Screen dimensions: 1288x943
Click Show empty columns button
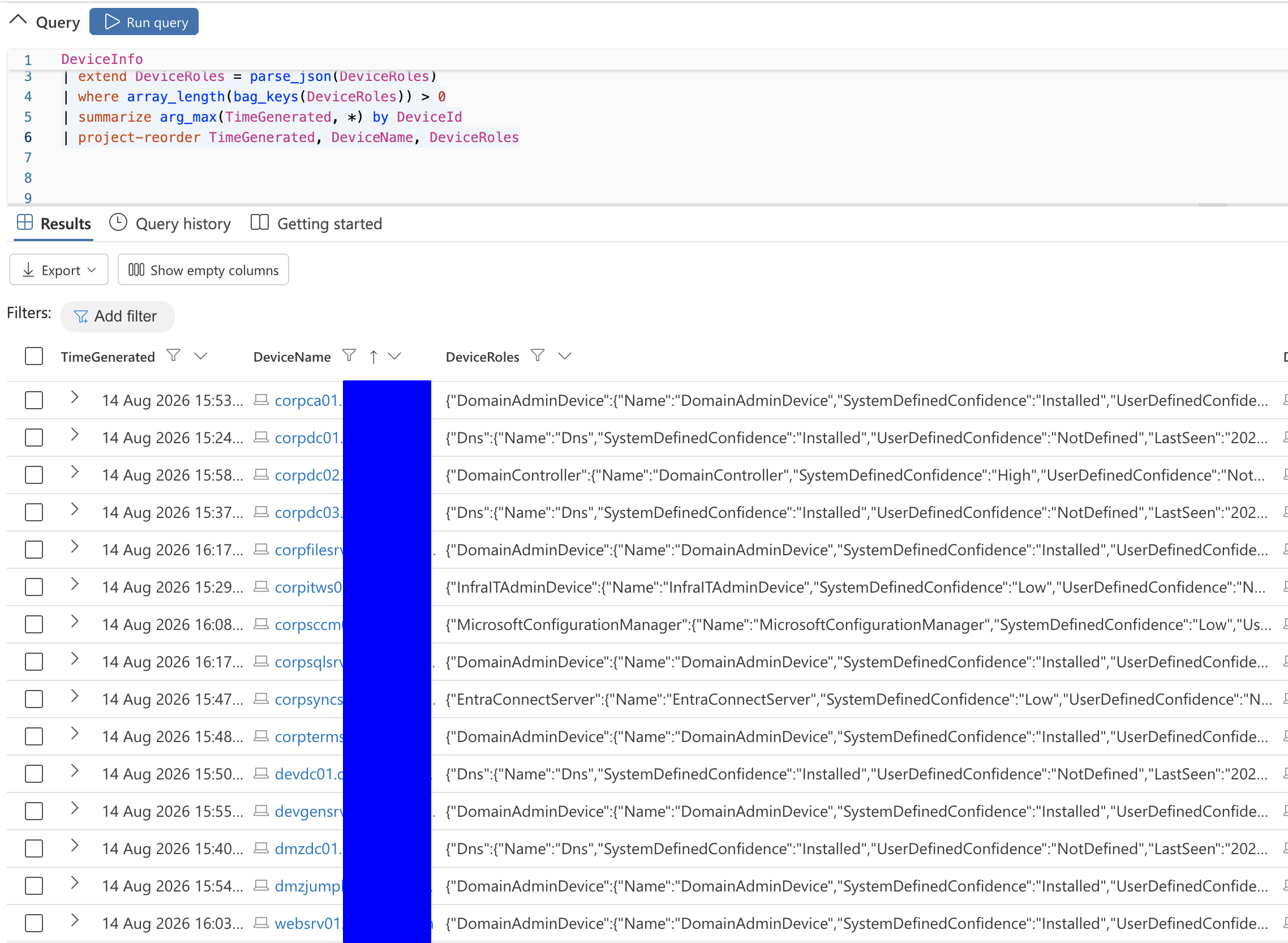coord(203,270)
